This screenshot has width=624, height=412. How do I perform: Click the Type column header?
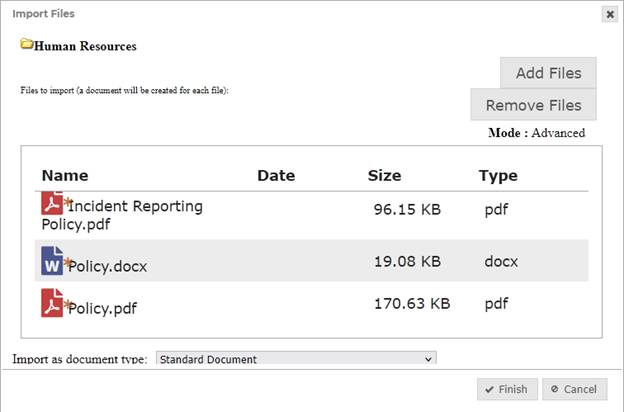(498, 176)
